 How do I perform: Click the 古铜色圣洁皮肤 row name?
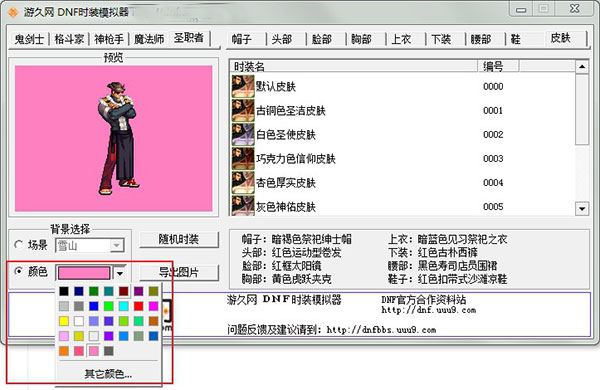click(291, 111)
